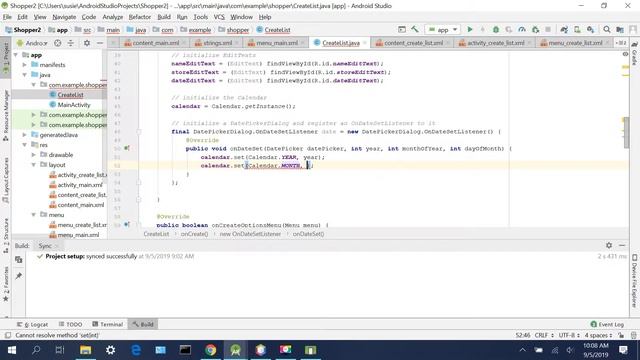Collapse the app module tree node

tap(16, 55)
